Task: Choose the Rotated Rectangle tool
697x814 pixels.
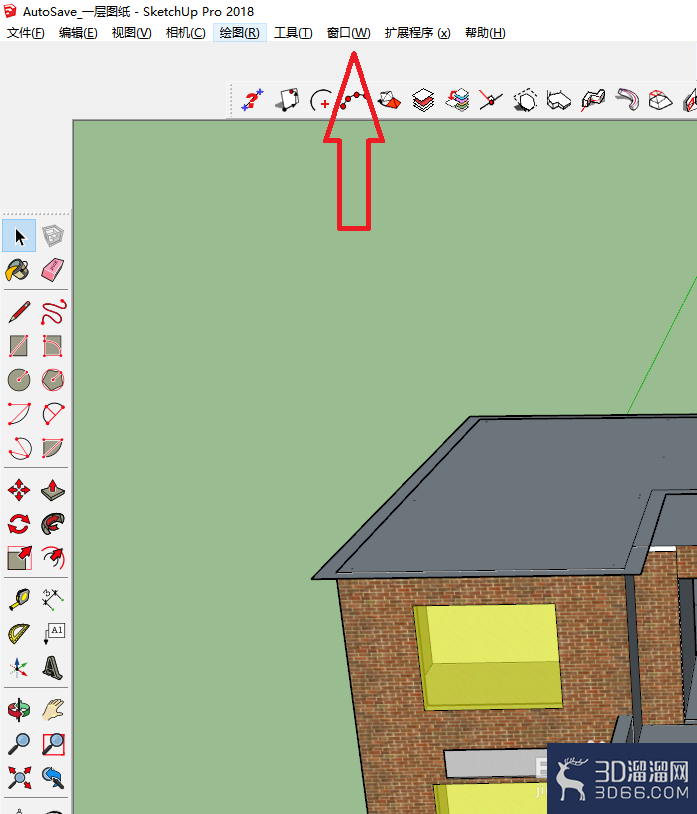Action: point(52,346)
